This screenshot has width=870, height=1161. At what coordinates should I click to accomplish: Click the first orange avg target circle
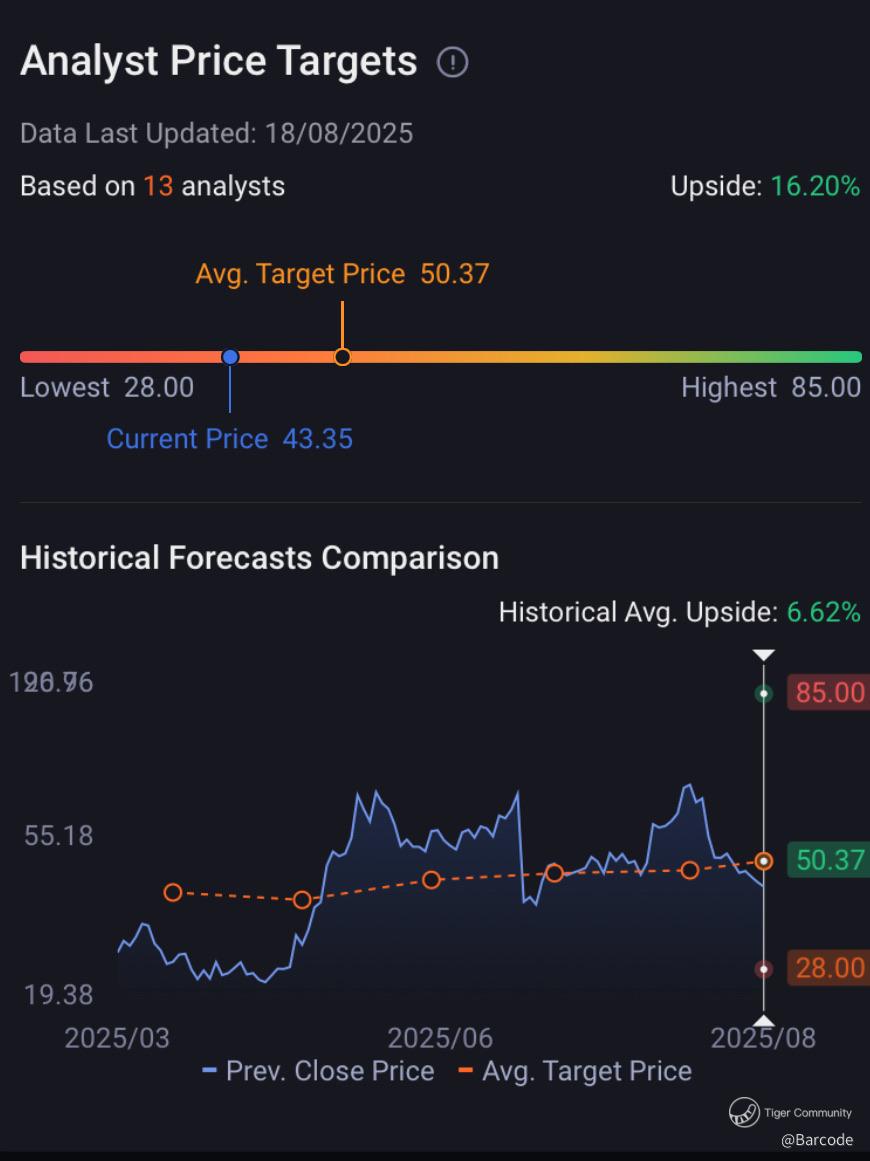pyautogui.click(x=173, y=892)
